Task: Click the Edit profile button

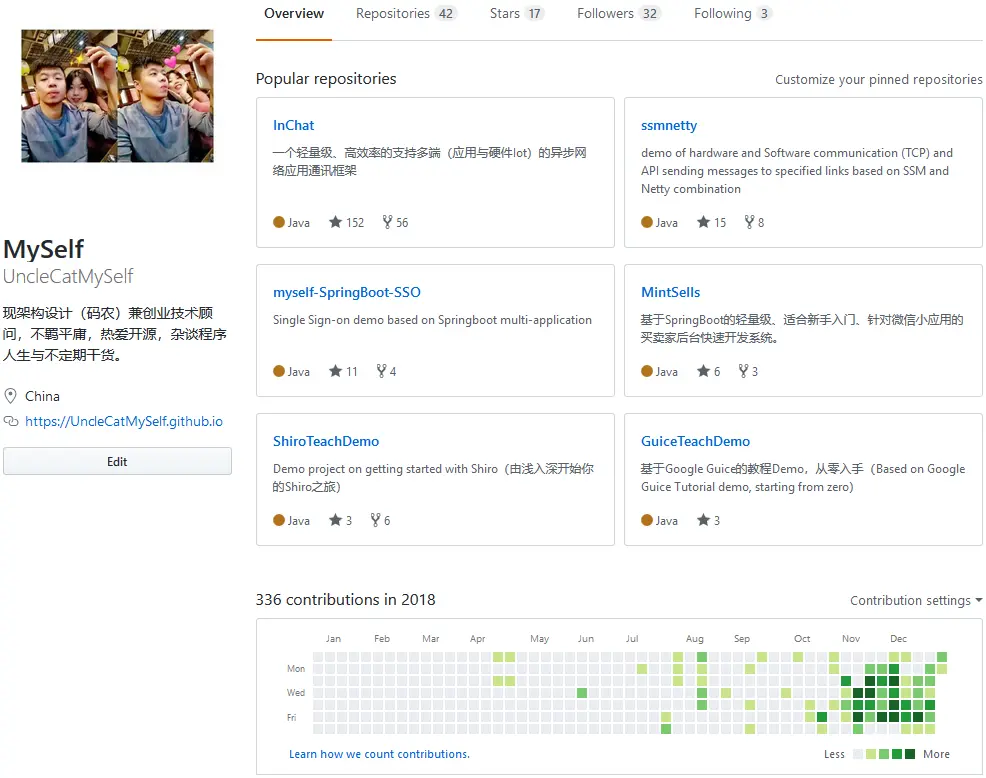Action: (x=117, y=462)
